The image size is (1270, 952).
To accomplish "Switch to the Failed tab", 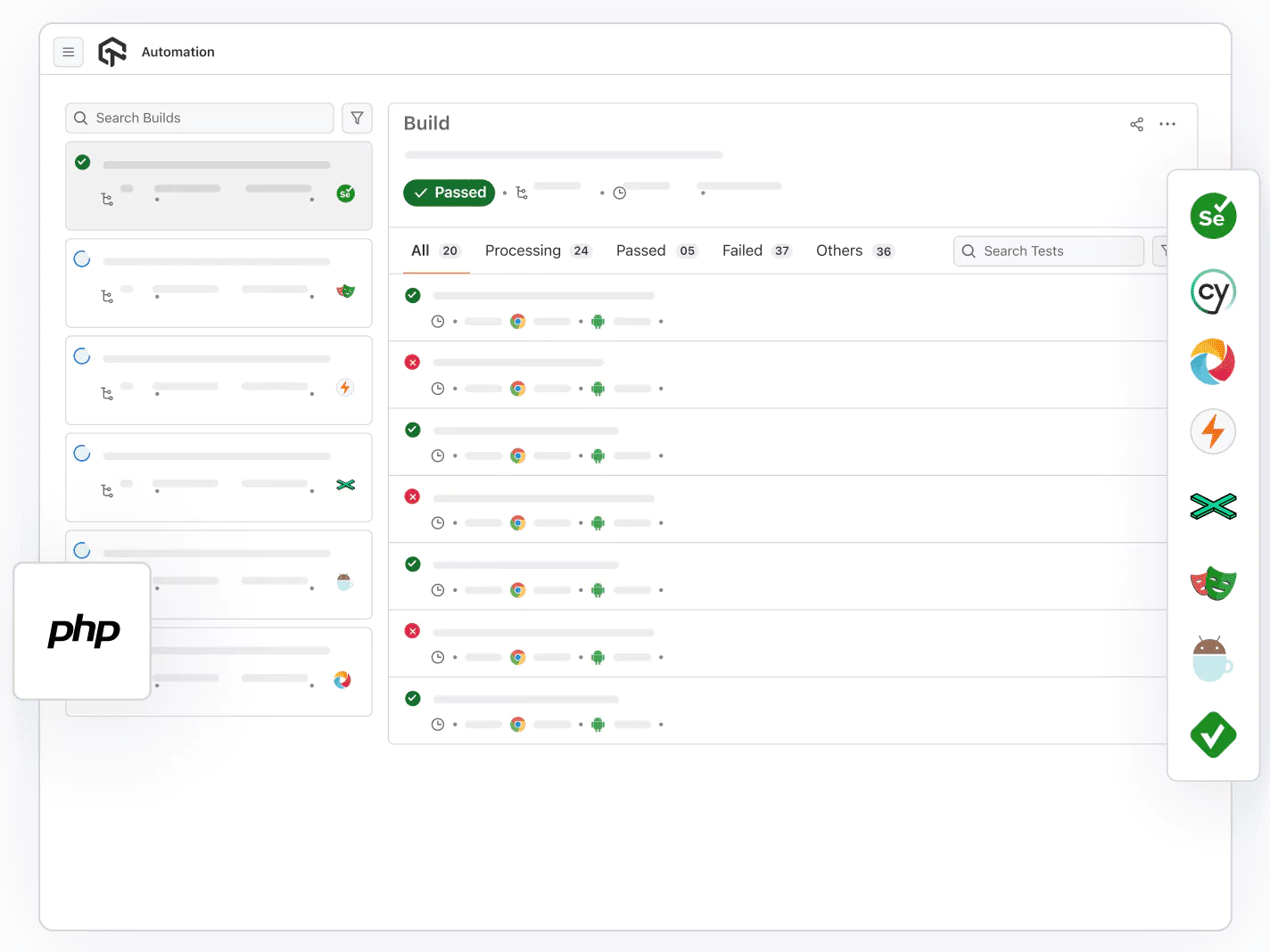I will coord(755,251).
